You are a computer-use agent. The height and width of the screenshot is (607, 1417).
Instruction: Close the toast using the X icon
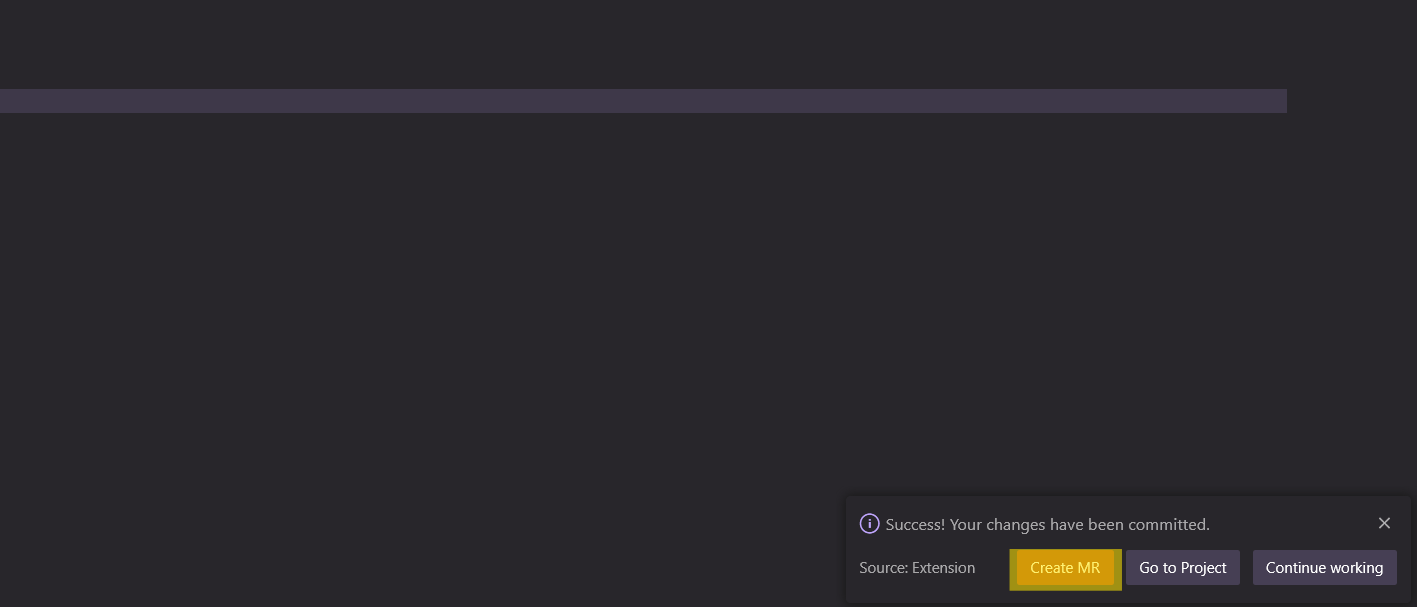coord(1384,523)
